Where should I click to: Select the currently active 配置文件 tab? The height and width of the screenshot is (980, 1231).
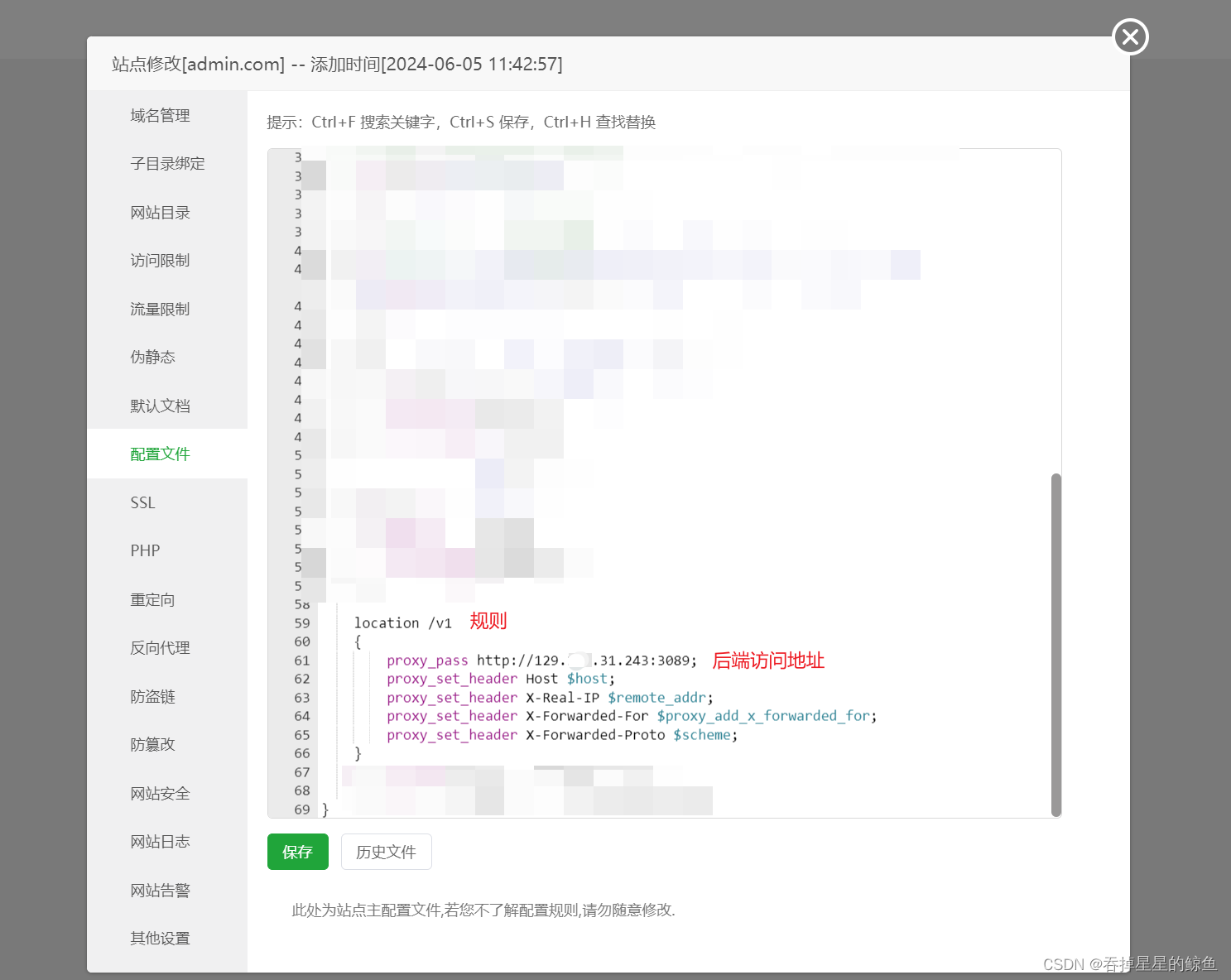click(160, 454)
